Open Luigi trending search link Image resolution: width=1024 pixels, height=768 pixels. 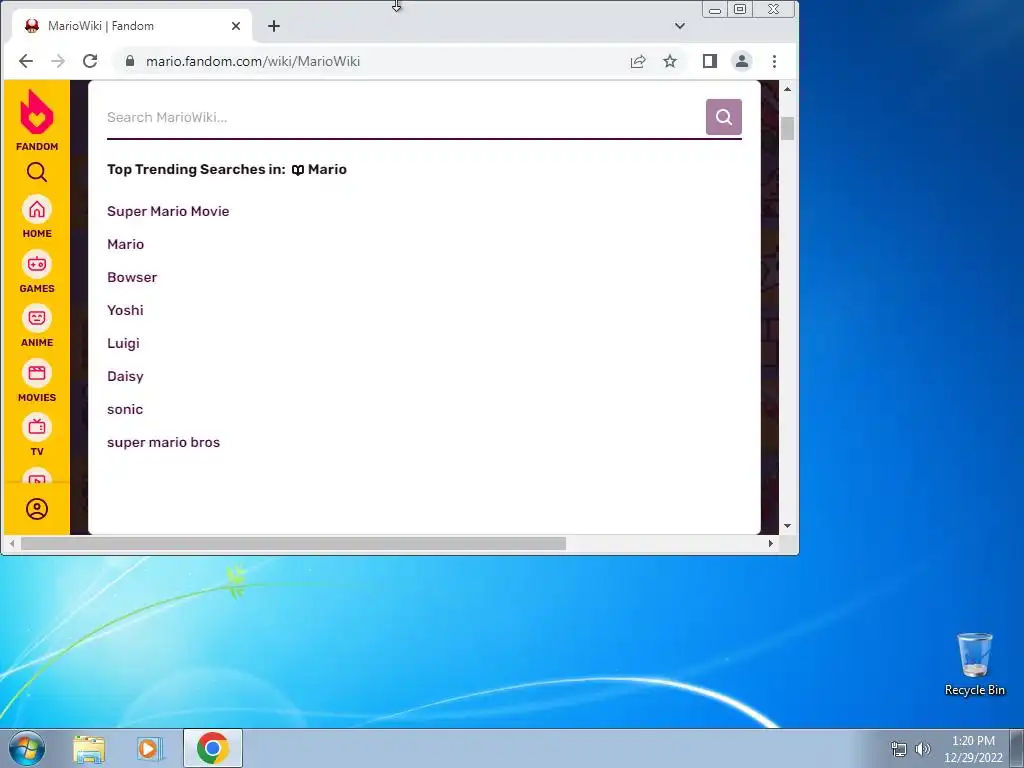click(x=123, y=344)
